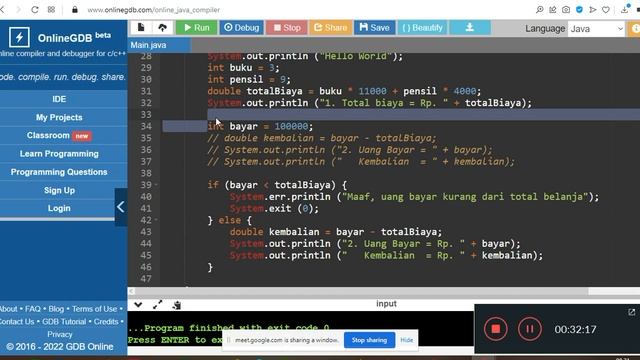Pause the screen recording
This screenshot has height=360, width=640.
530,329
